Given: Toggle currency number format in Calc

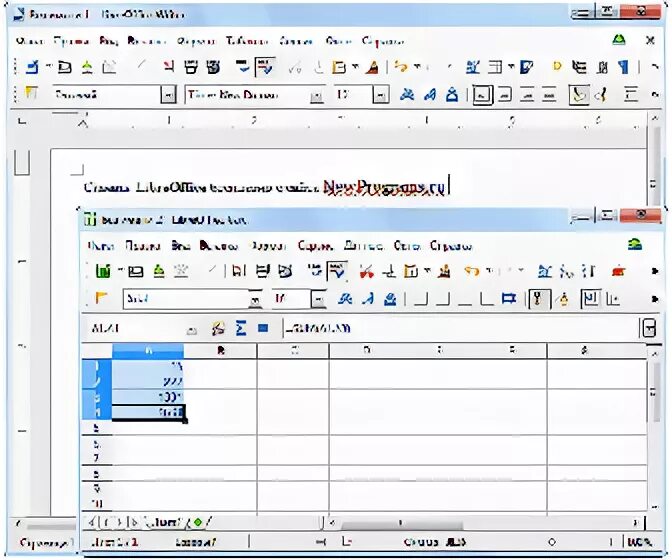Looking at the screenshot, I should (x=539, y=299).
